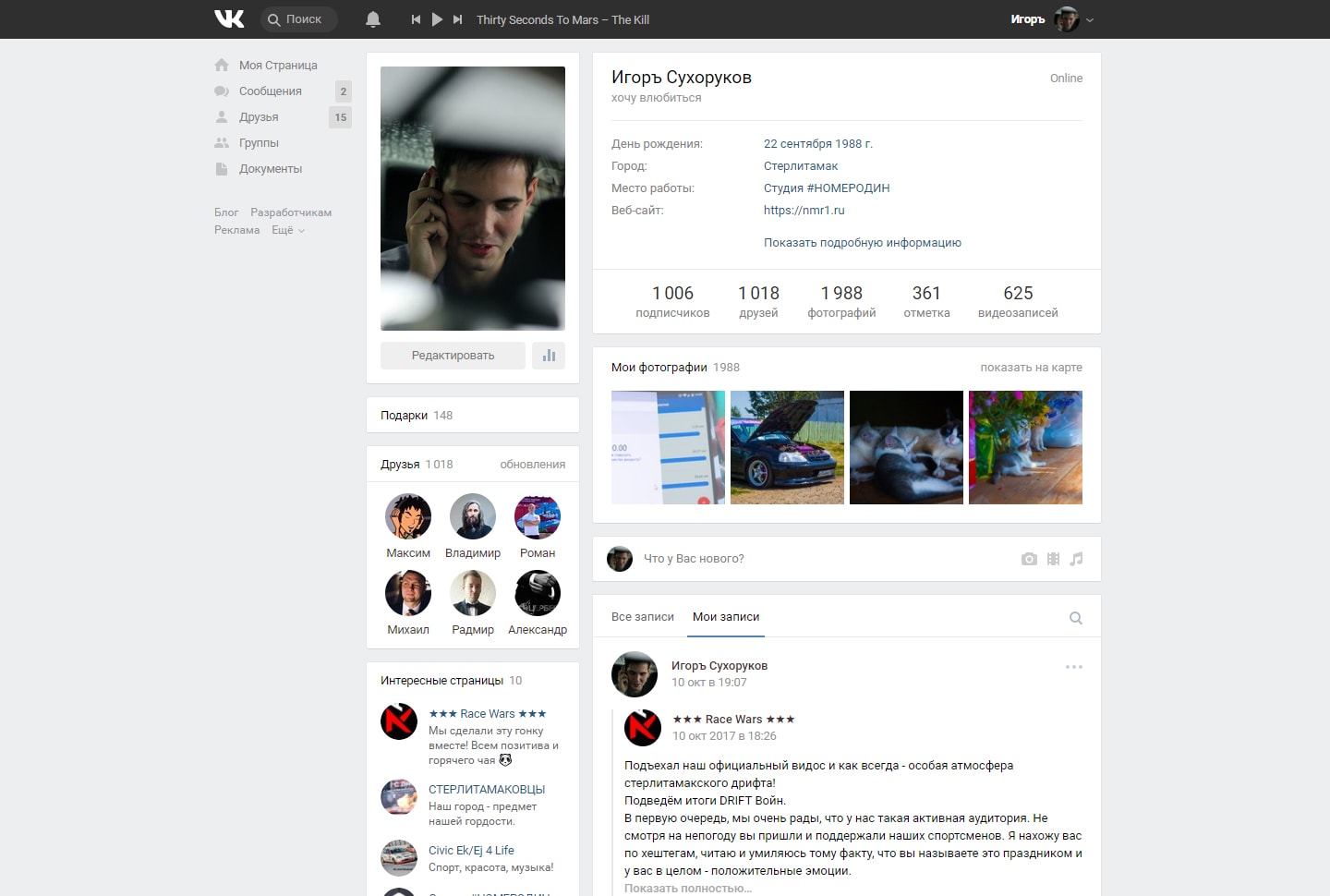1330x896 pixels.
Task: Skip to next track in header player
Action: click(x=457, y=19)
